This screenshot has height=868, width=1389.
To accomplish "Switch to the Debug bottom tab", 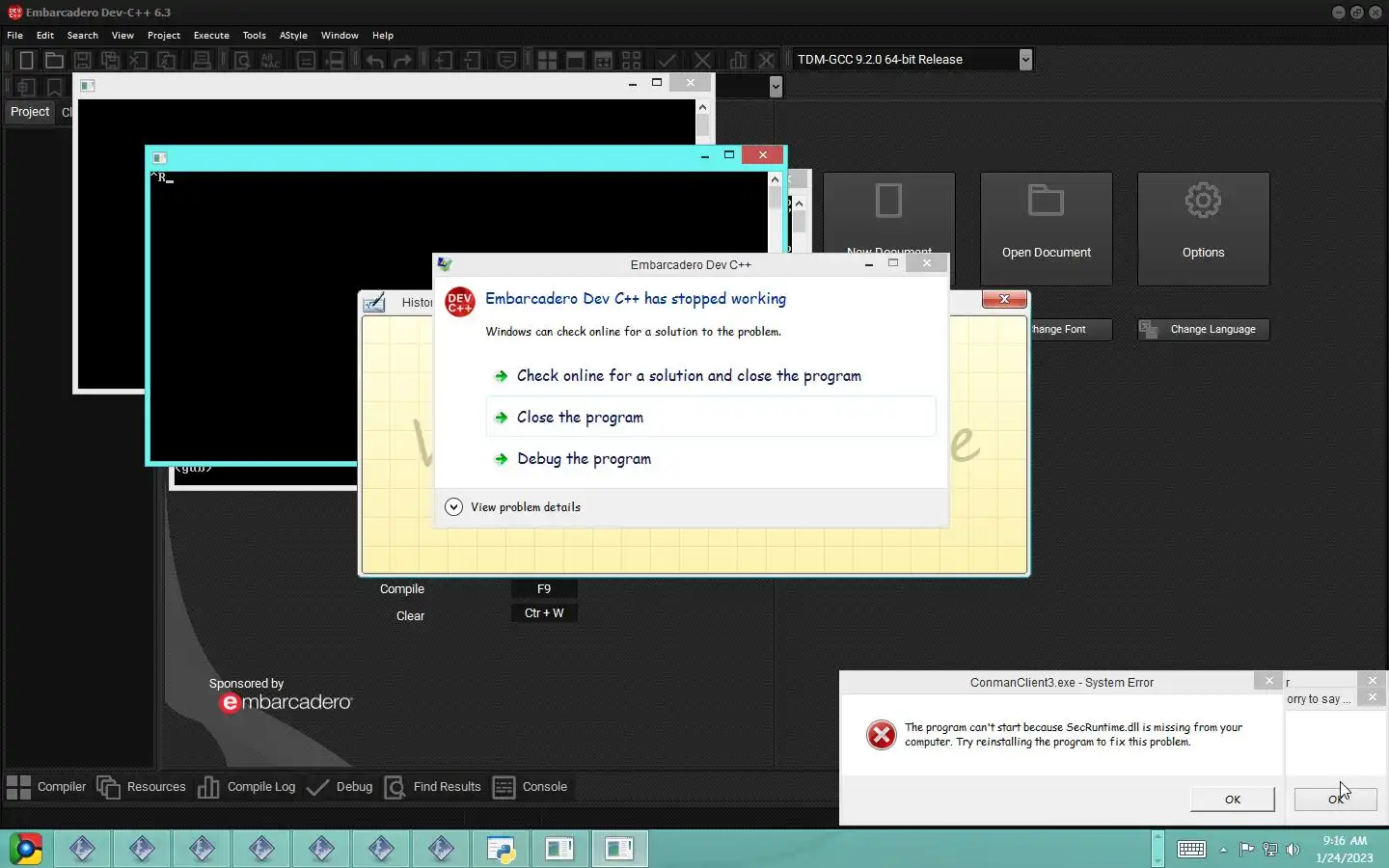I will tap(340, 787).
